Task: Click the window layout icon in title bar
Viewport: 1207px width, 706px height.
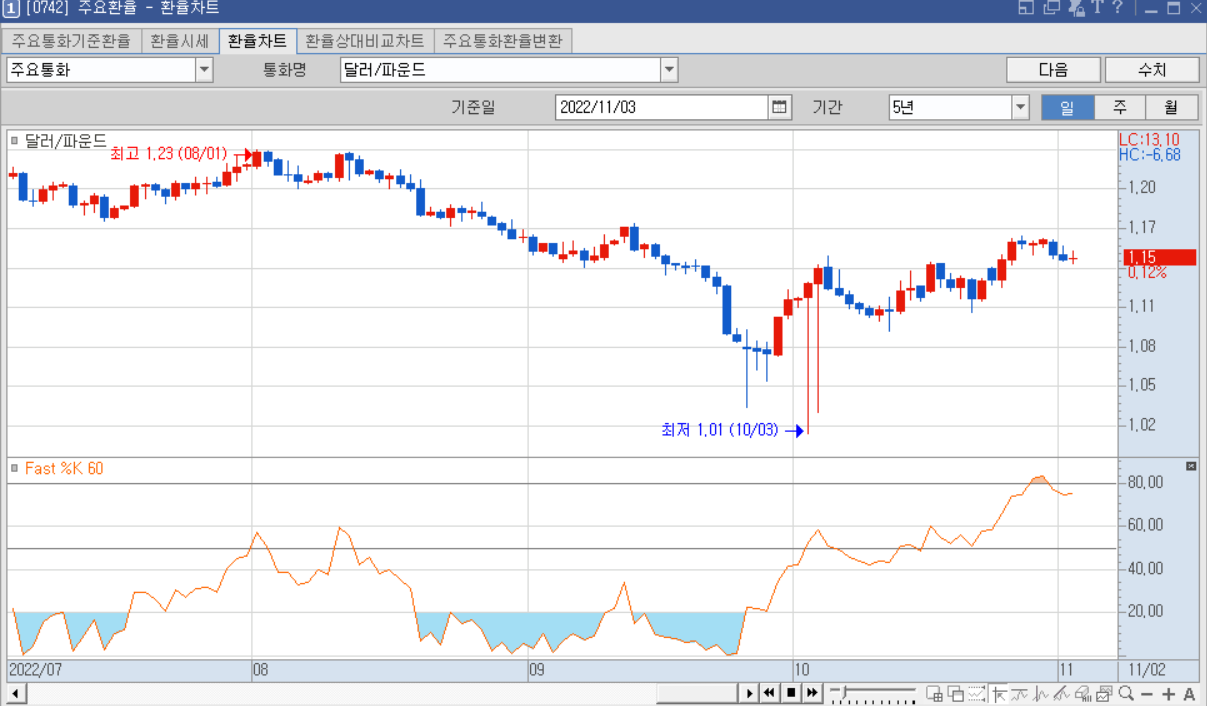Action: tap(1026, 8)
